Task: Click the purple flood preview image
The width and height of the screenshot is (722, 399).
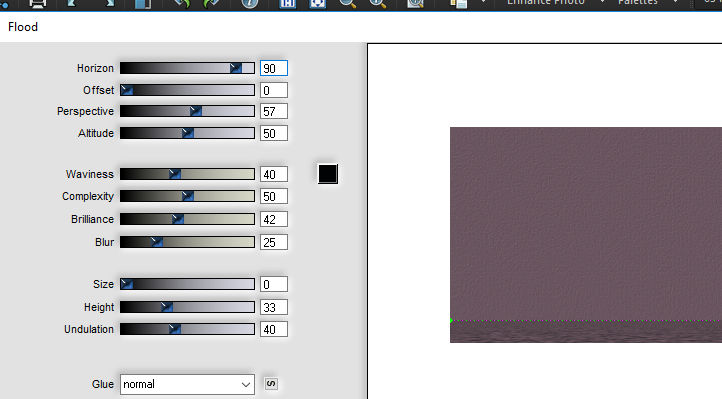Action: [586, 235]
